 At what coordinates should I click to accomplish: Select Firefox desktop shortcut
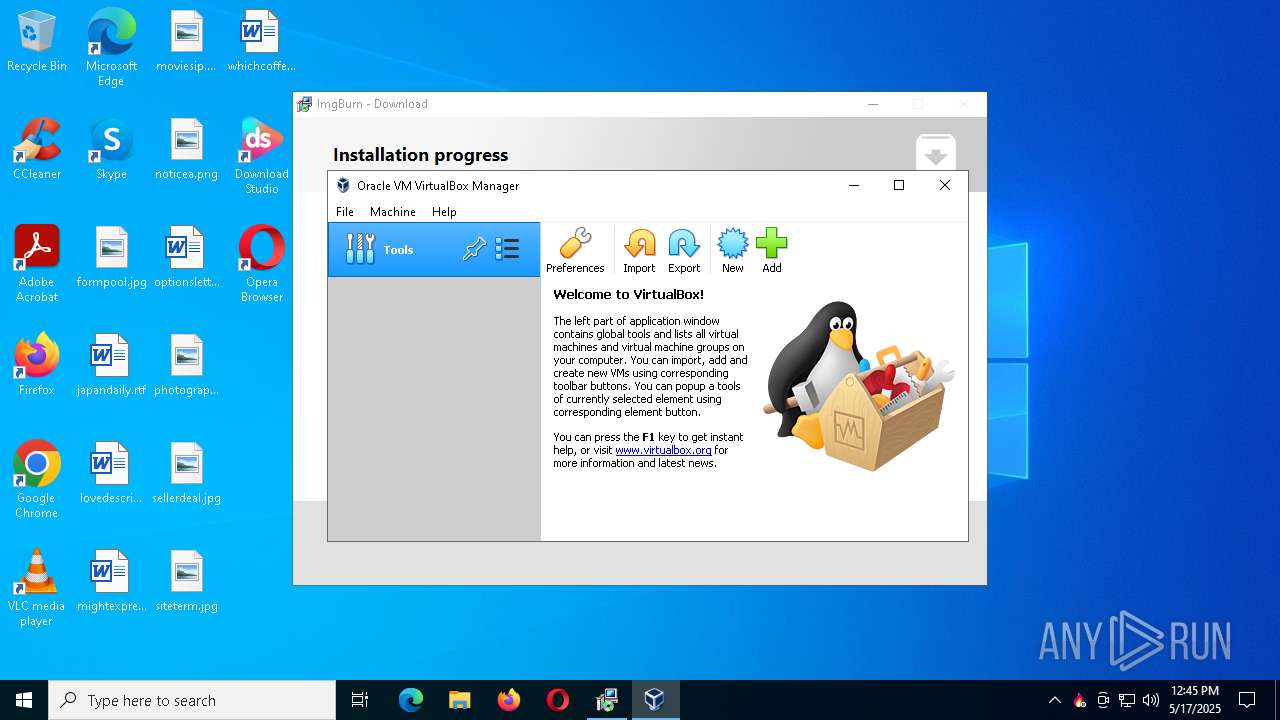click(37, 366)
